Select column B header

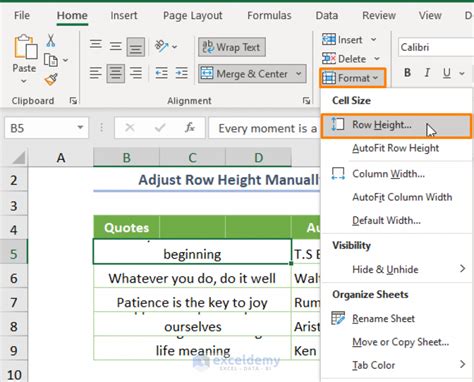pos(126,157)
